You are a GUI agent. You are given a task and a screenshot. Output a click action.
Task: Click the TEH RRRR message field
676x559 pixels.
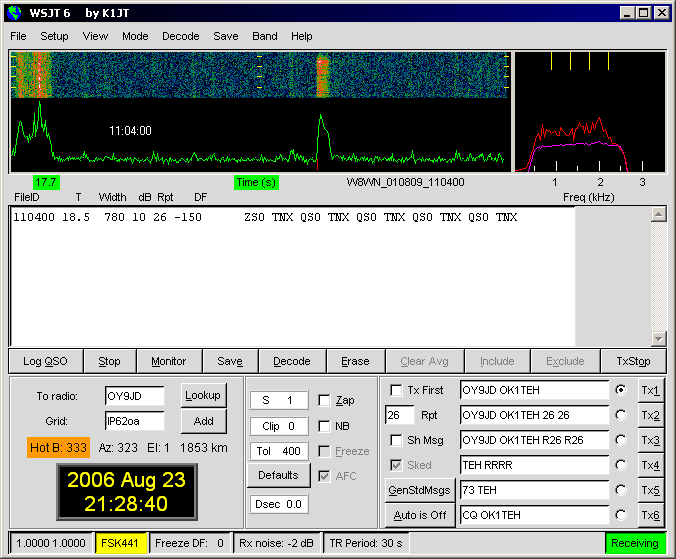coord(535,465)
